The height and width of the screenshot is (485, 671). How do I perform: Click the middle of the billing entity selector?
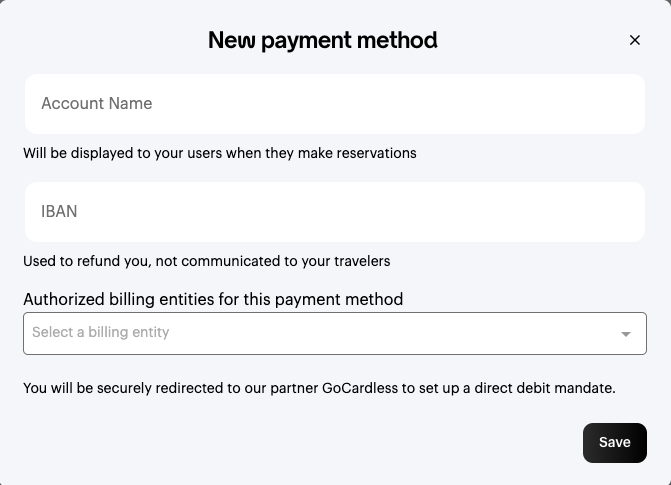click(x=334, y=333)
